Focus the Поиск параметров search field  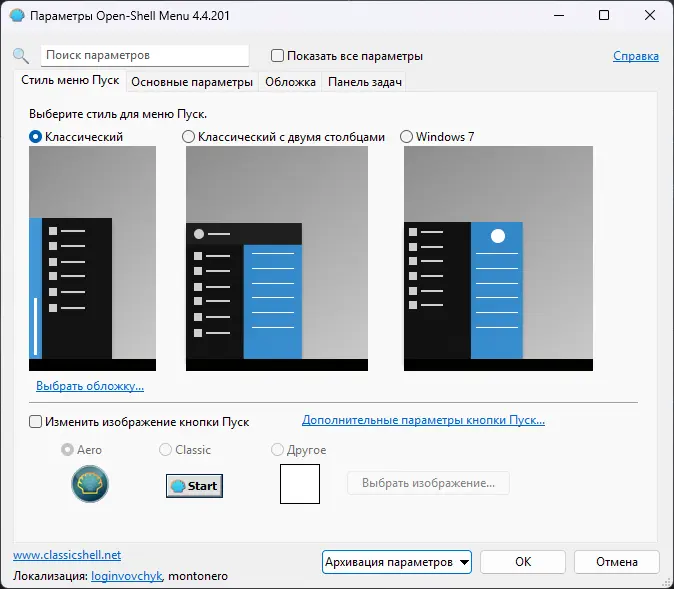pyautogui.click(x=145, y=55)
